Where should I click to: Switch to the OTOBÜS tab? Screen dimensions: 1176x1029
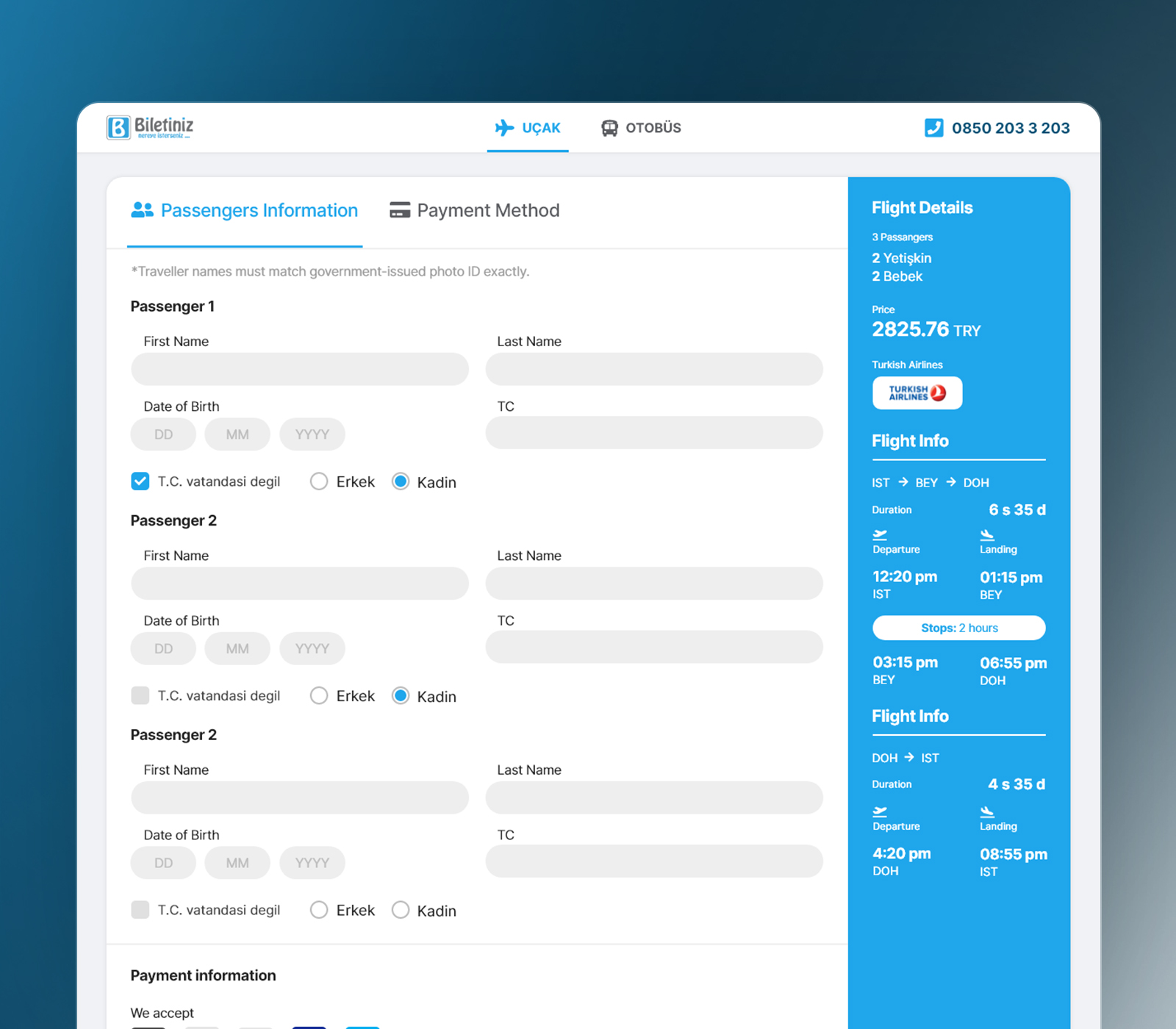(x=641, y=128)
